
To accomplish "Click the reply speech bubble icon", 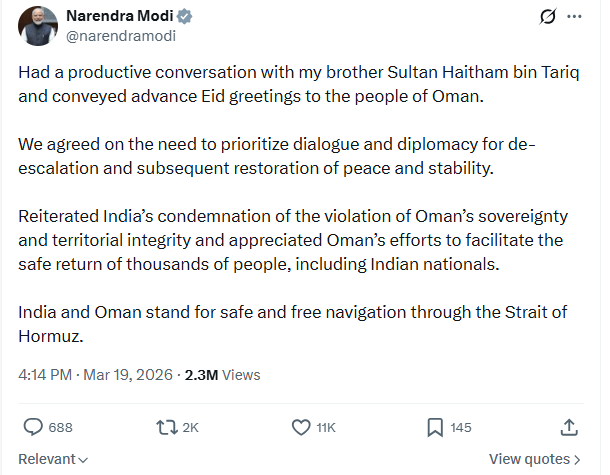I will [33, 427].
